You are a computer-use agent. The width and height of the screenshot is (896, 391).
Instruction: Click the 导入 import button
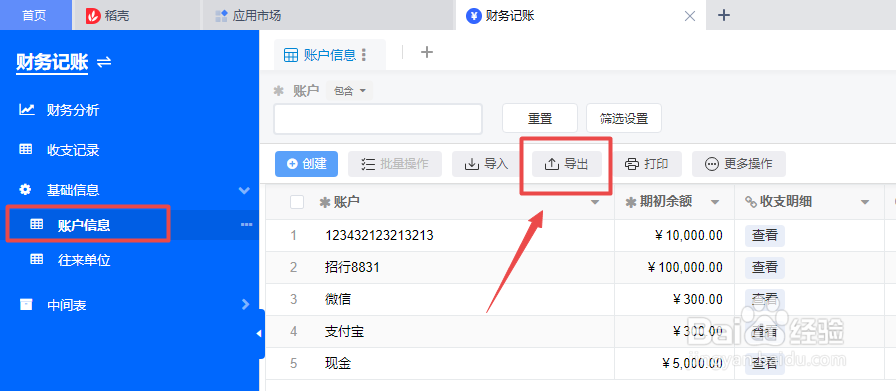[486, 164]
